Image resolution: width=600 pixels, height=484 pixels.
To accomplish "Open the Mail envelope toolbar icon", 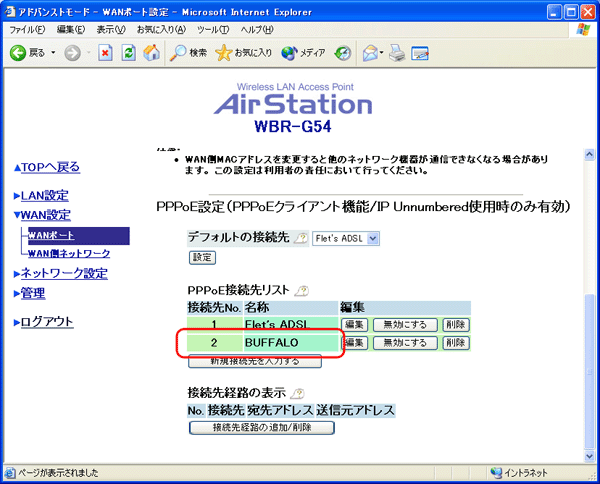I will pos(370,53).
